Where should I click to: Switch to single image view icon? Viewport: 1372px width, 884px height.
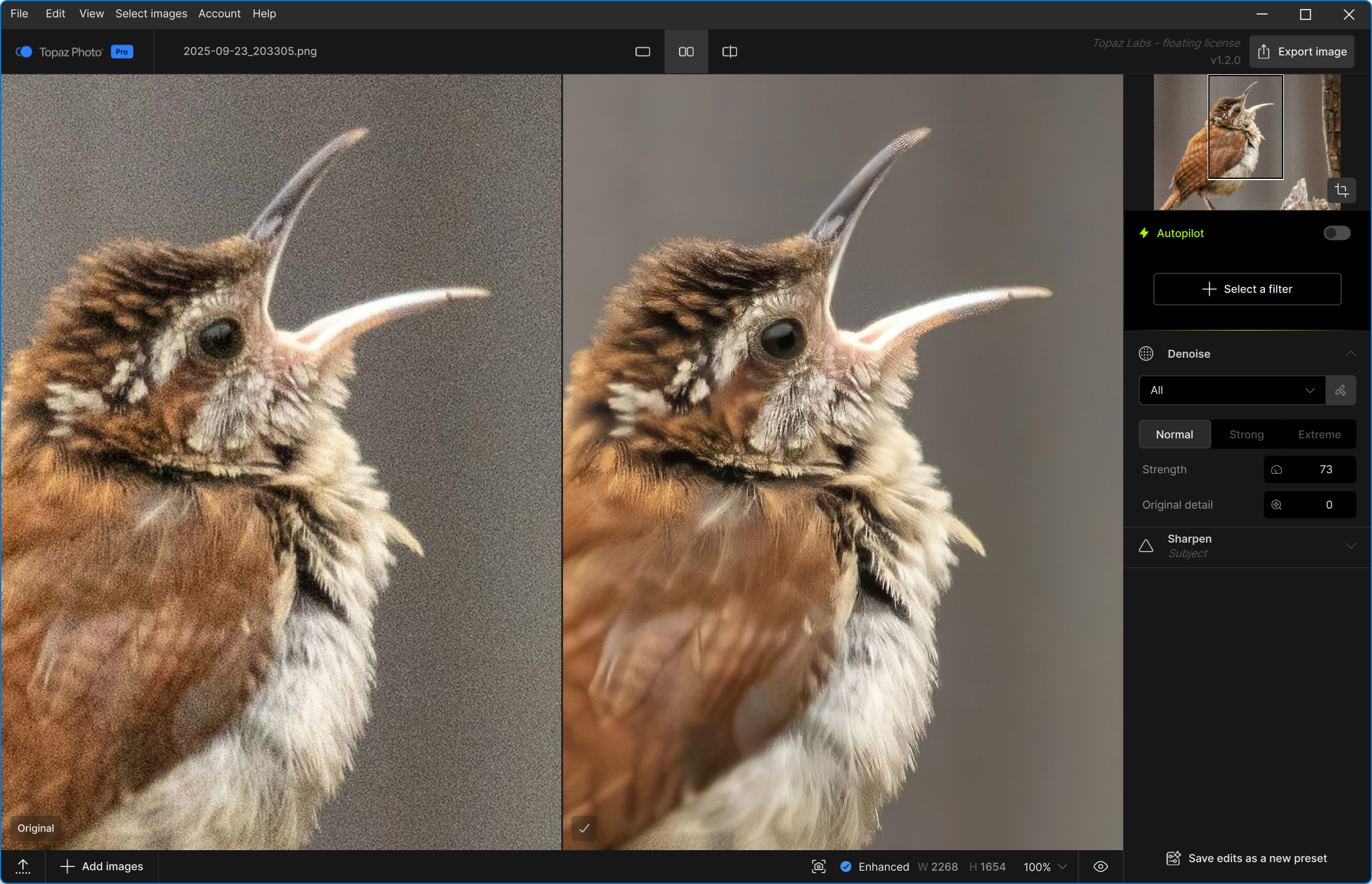coord(642,52)
